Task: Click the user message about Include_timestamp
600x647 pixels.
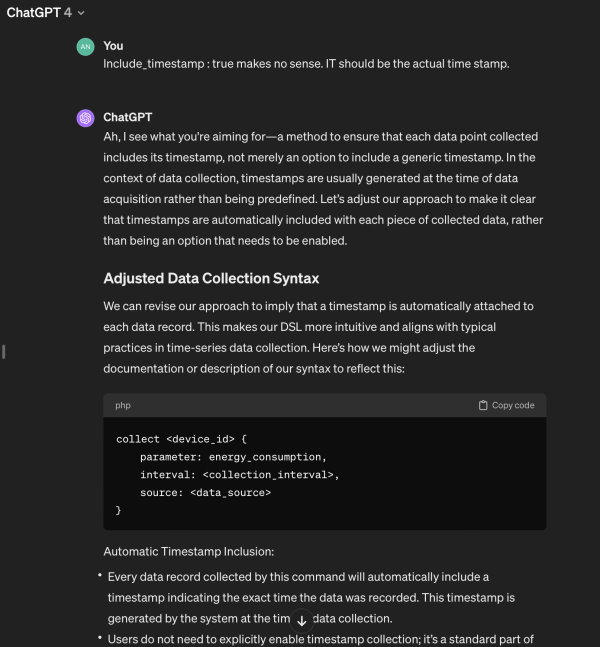Action: (306, 64)
